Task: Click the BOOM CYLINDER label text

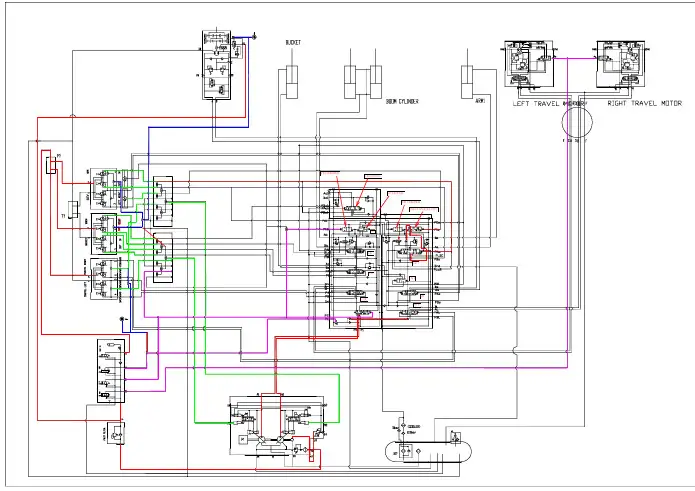Action: [402, 101]
